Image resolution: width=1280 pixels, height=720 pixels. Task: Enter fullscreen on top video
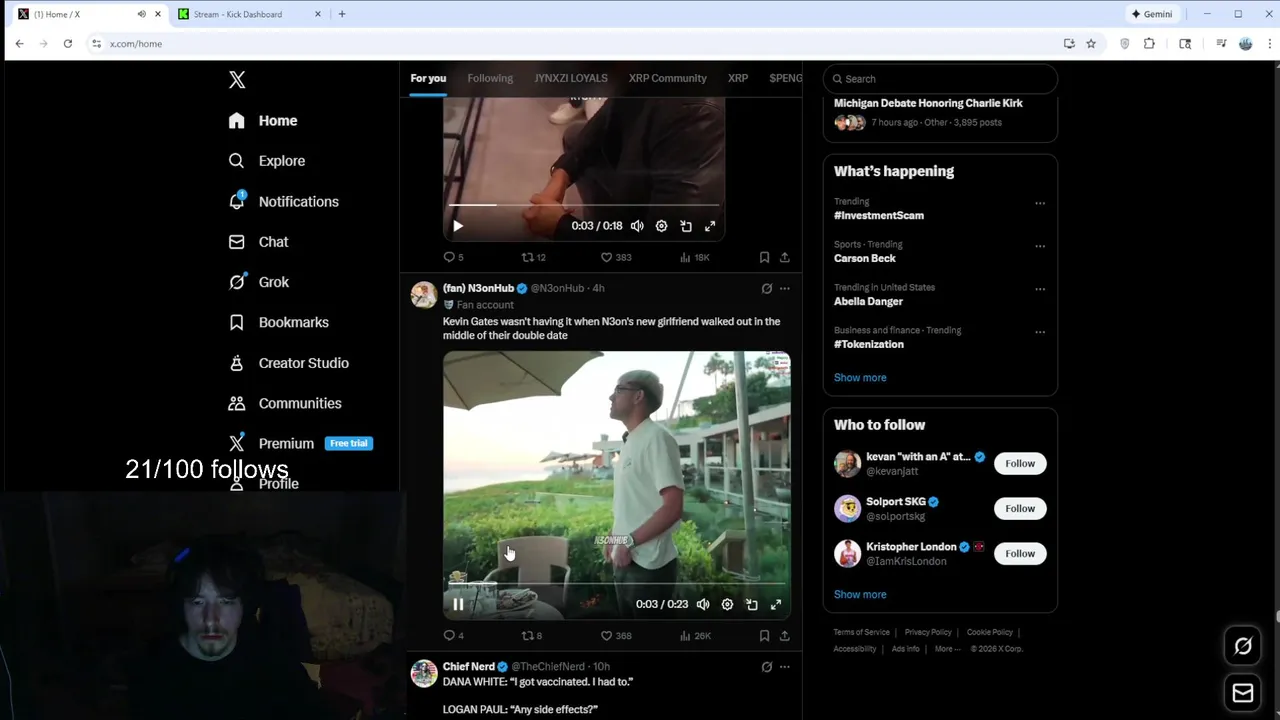coord(710,226)
